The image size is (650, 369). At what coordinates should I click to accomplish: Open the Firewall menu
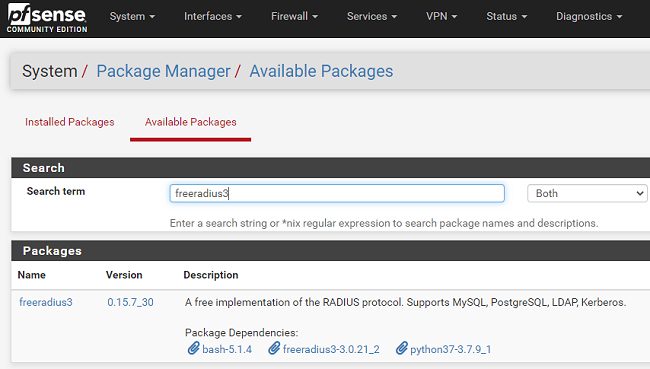(294, 16)
